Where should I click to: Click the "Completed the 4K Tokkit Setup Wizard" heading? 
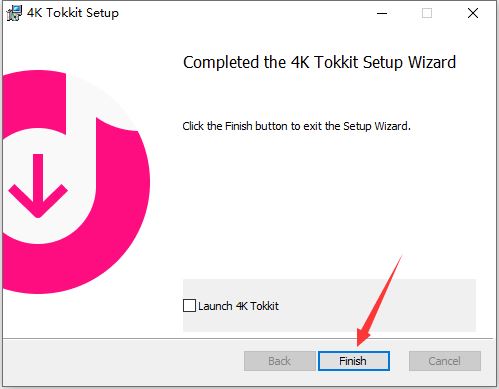319,62
